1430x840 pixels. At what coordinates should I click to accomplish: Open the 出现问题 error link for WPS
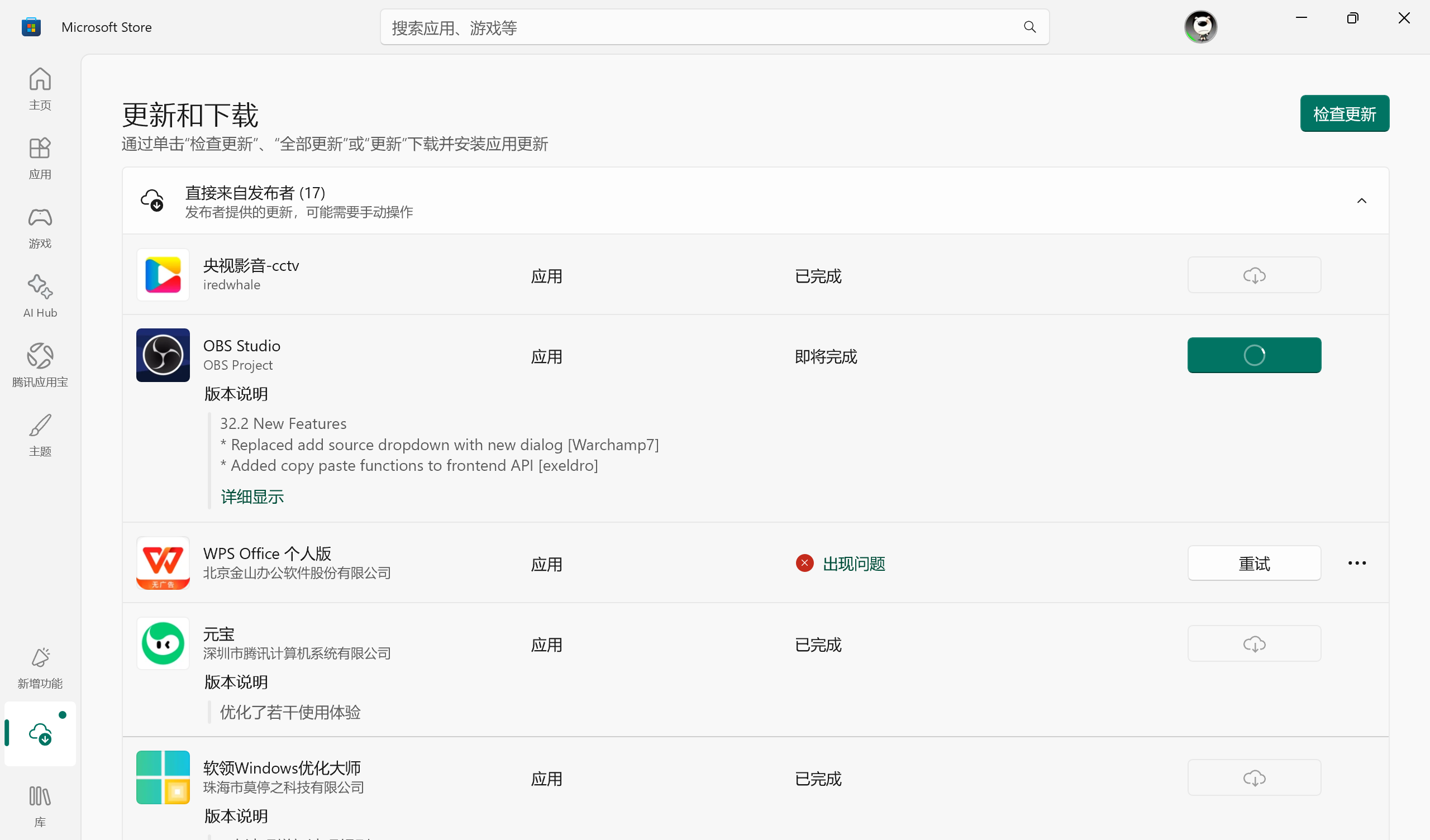click(x=854, y=564)
